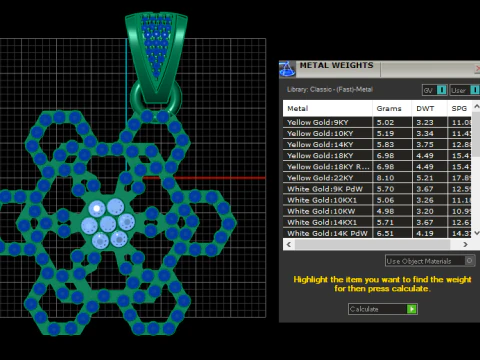Click the Grams column header

click(392, 108)
